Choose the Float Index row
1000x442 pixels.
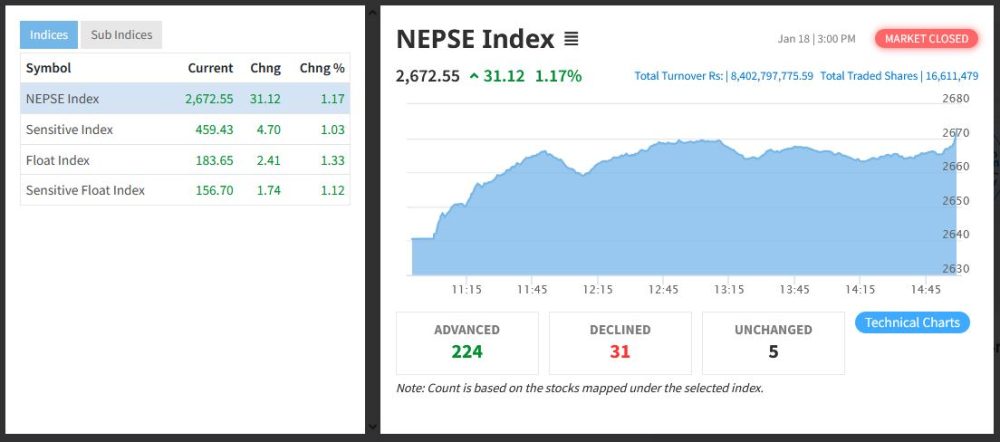point(185,160)
